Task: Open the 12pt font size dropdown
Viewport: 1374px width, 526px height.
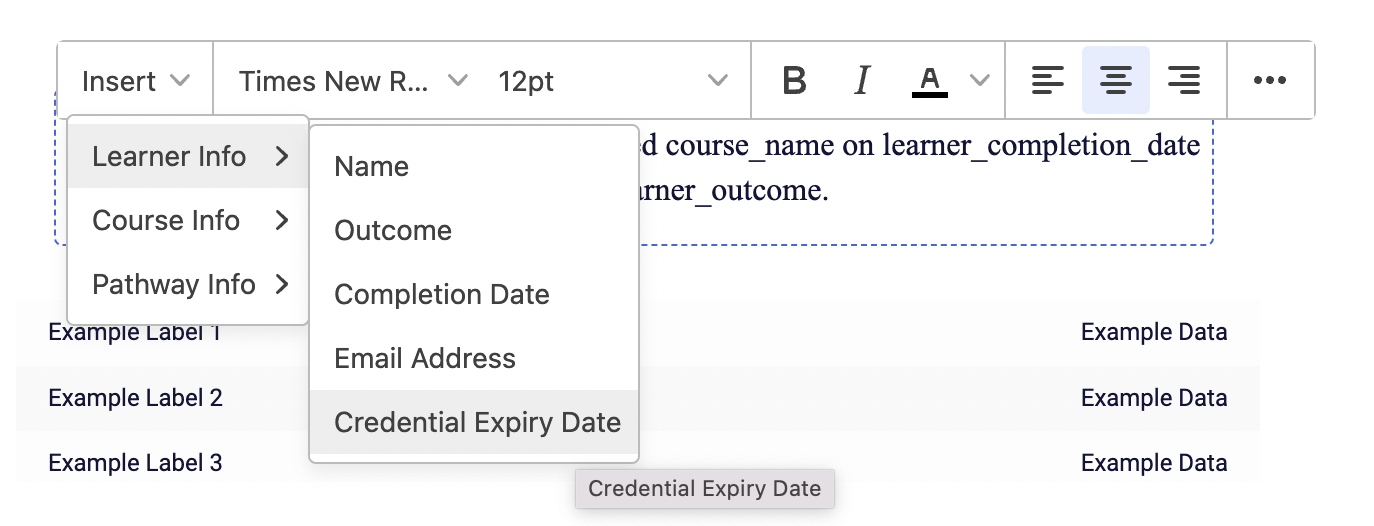Action: click(x=614, y=81)
